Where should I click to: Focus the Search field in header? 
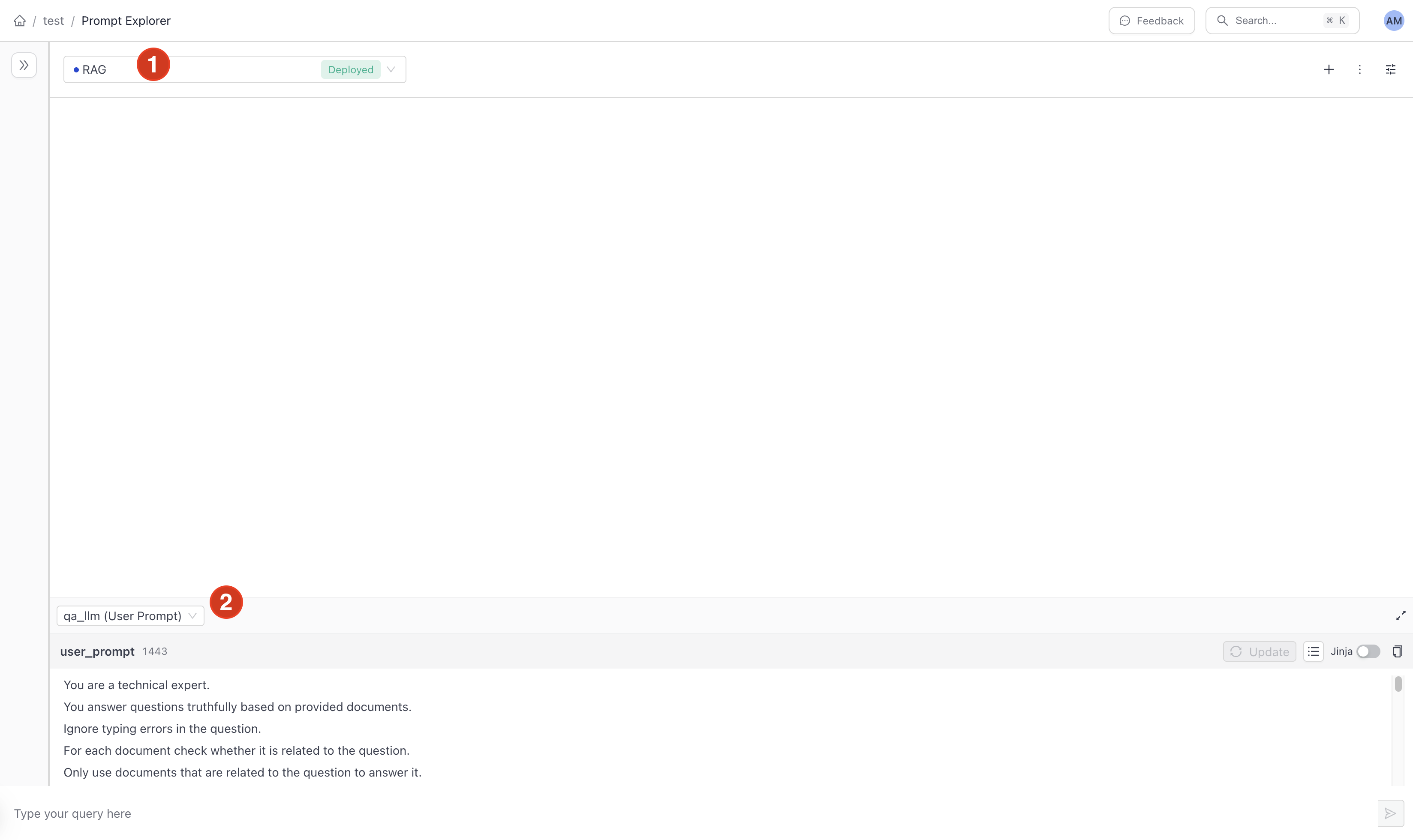coord(1282,21)
